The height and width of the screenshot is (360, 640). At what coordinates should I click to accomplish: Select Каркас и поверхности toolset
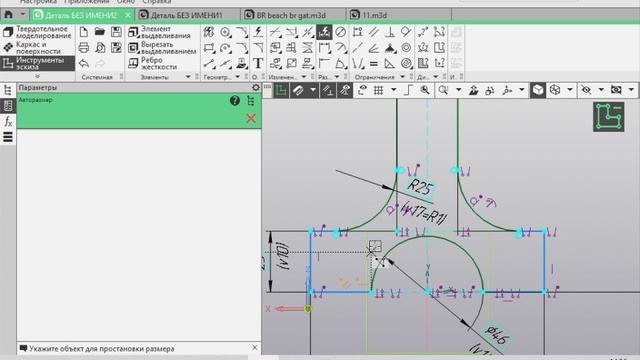(x=38, y=48)
